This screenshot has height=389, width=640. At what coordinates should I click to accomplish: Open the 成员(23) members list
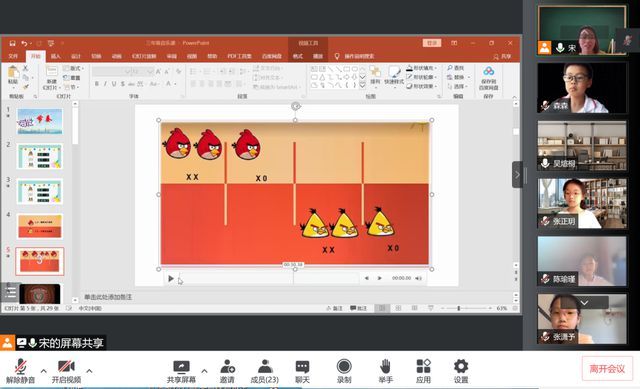(264, 371)
